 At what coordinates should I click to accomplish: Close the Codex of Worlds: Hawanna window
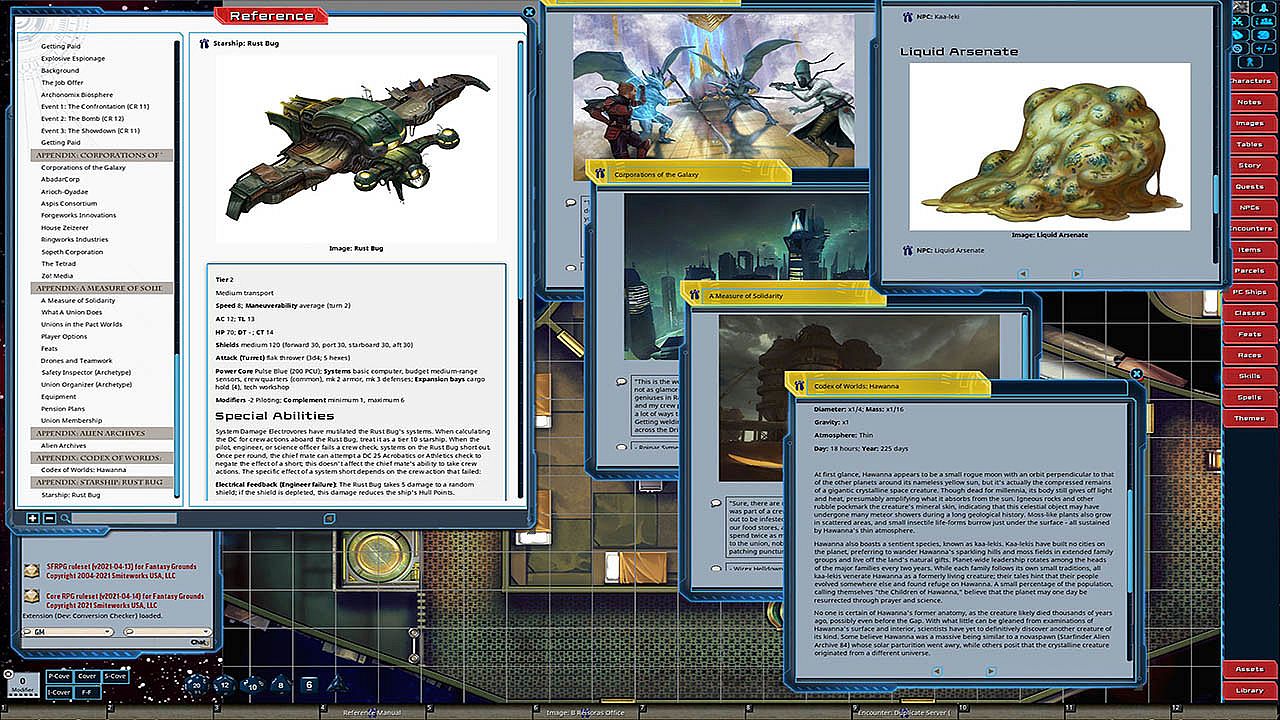coord(1137,374)
